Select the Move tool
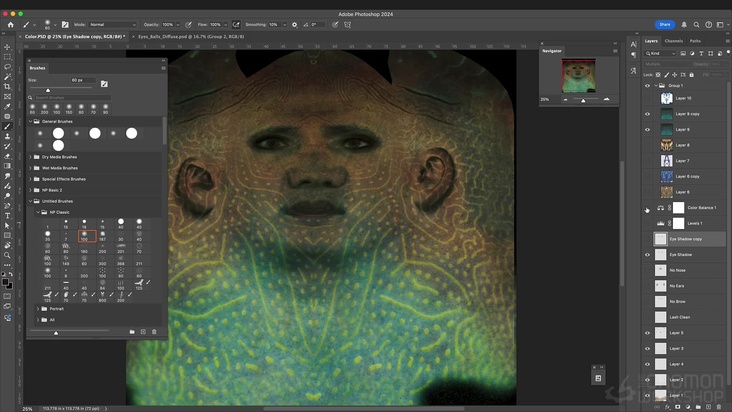This screenshot has height=412, width=732. [7, 47]
